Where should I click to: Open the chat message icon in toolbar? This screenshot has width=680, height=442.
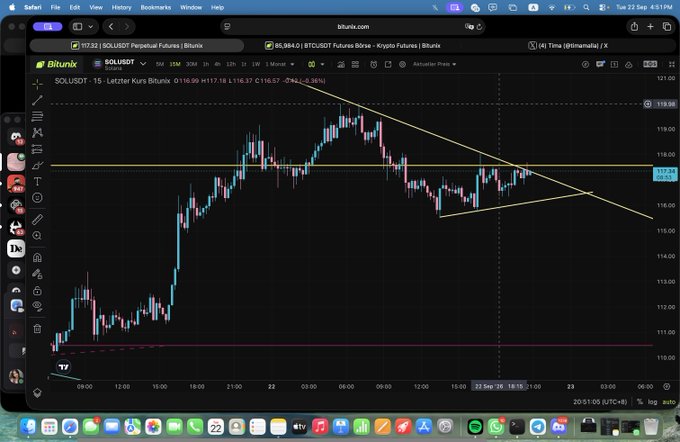tap(600, 64)
